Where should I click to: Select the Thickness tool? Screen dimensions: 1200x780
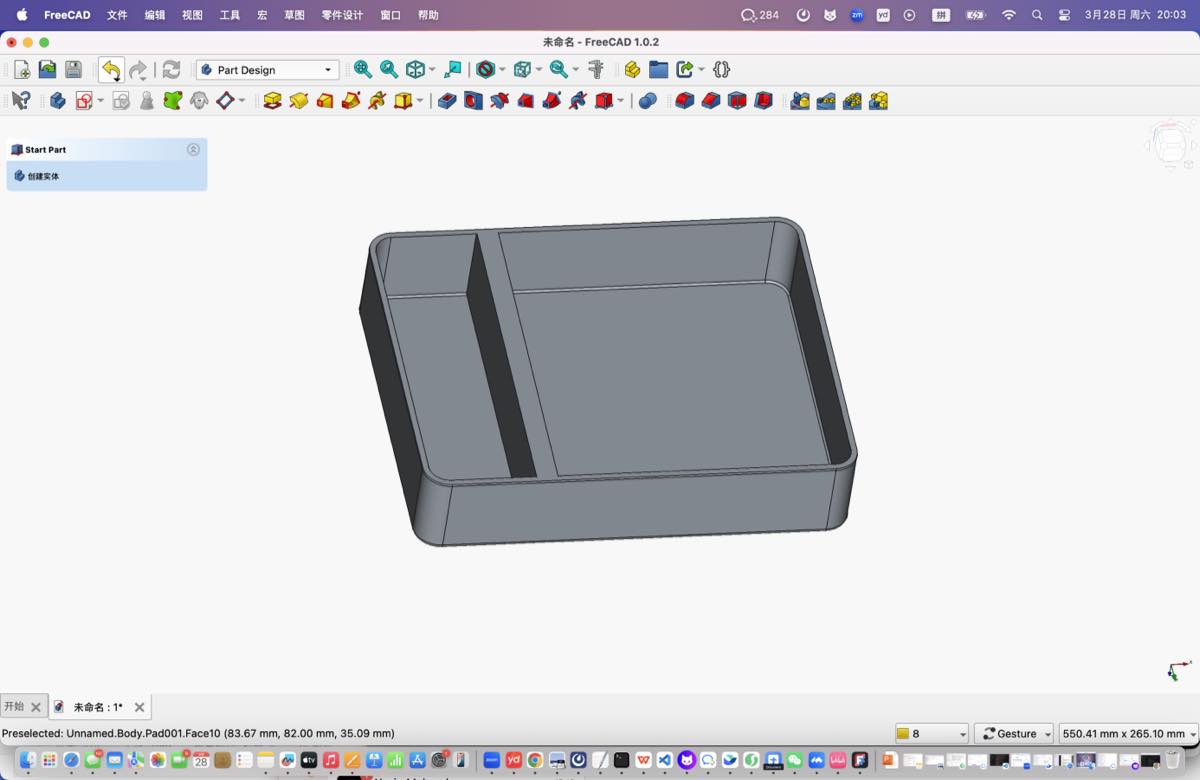point(763,101)
